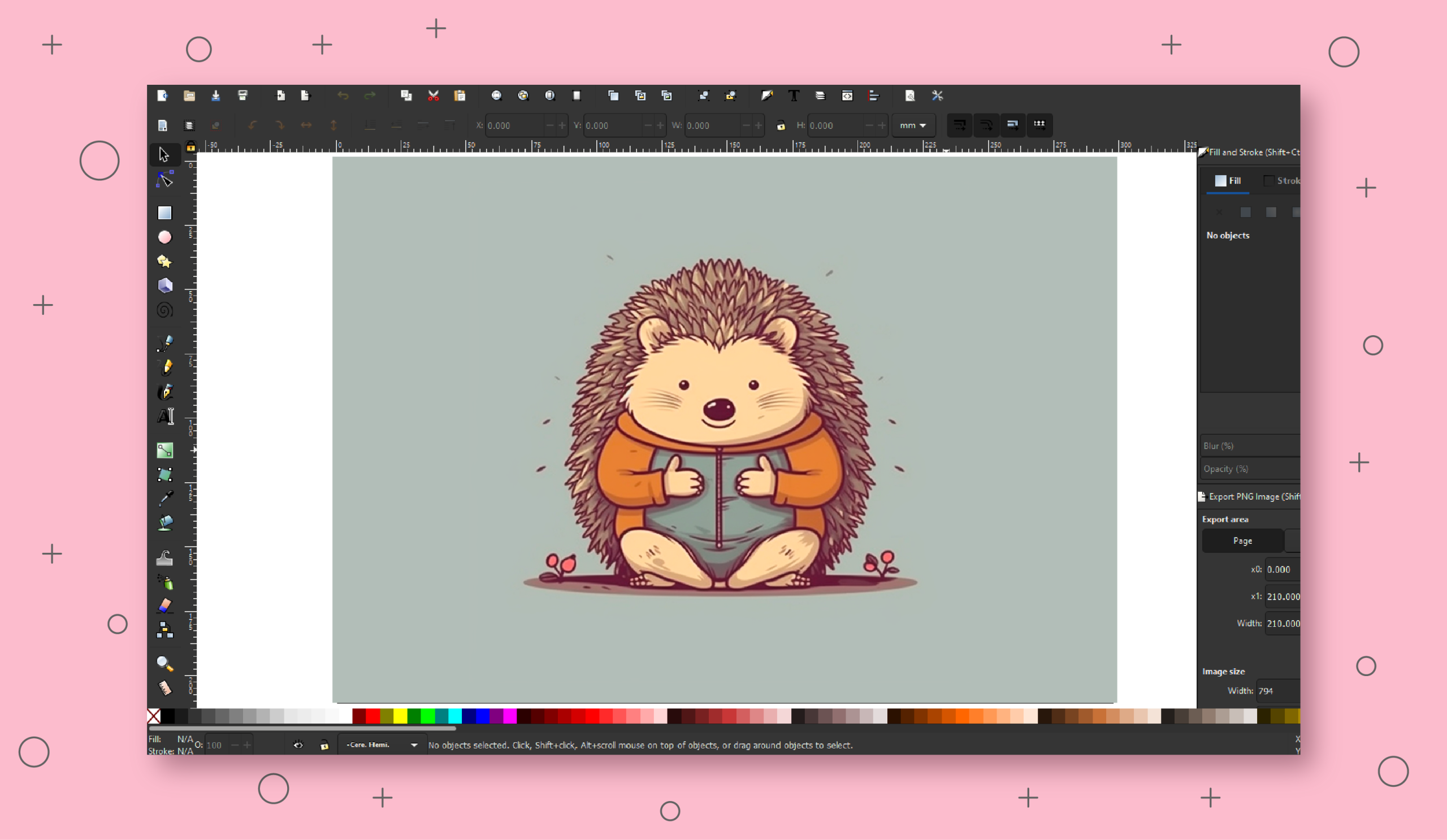
Task: Select the 3D Box tool
Action: (165, 285)
